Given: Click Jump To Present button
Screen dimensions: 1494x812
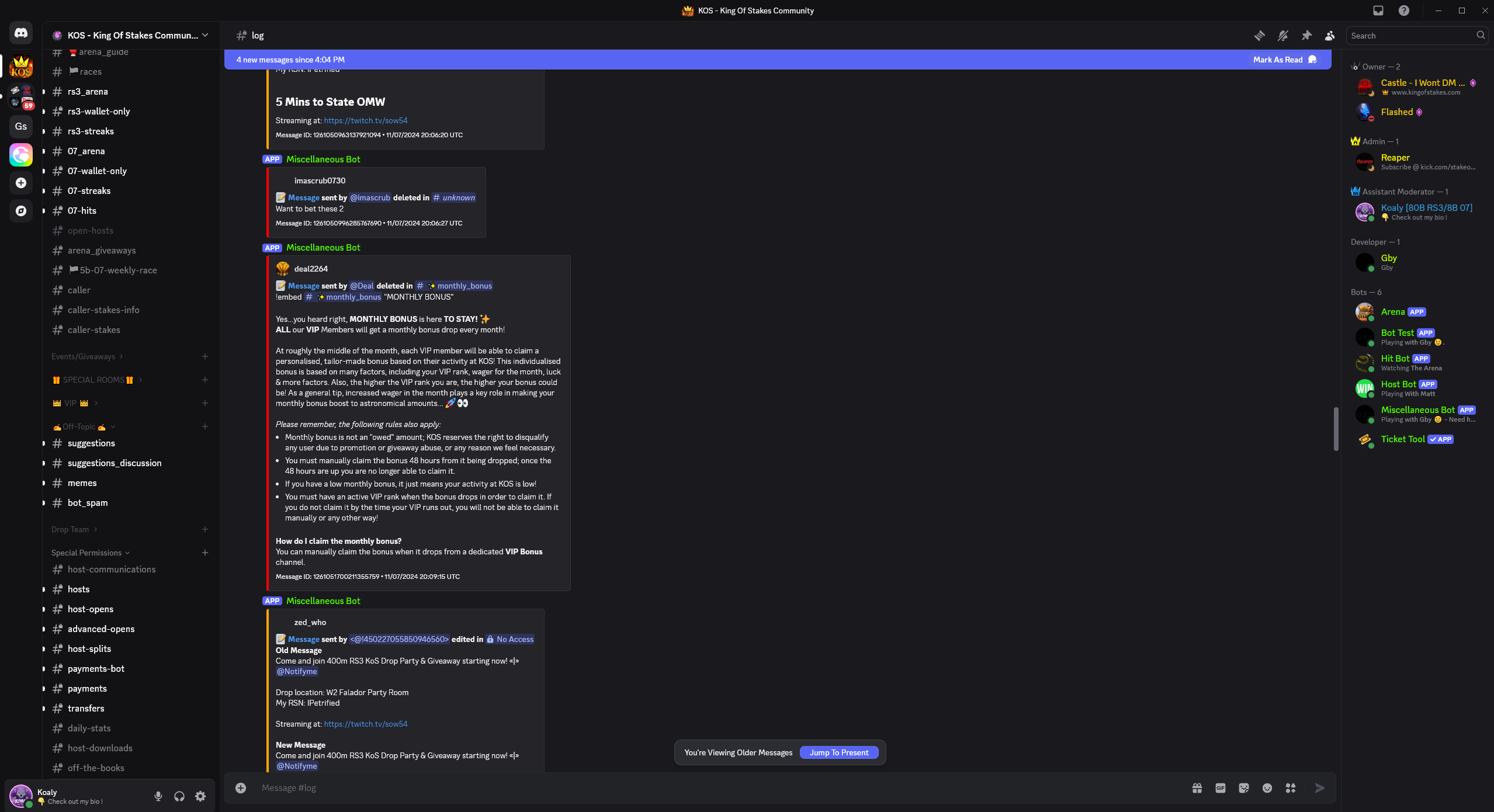Looking at the screenshot, I should (839, 752).
